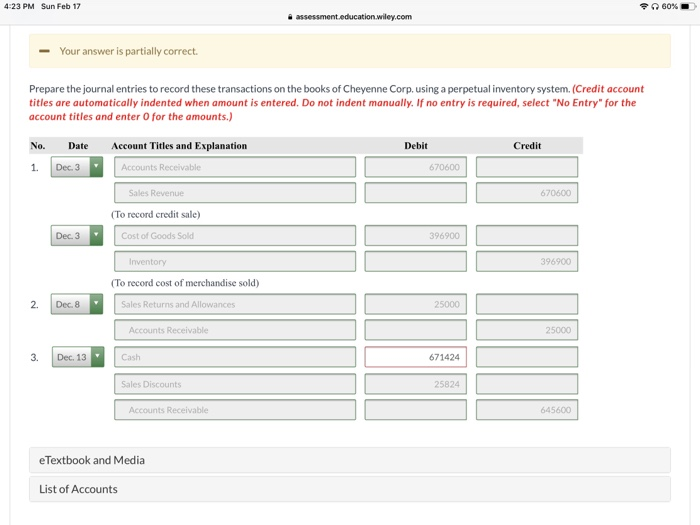Screen dimensions: 700x525
Task: Click the Sales Returns and Allowances field
Action: pyautogui.click(x=235, y=304)
